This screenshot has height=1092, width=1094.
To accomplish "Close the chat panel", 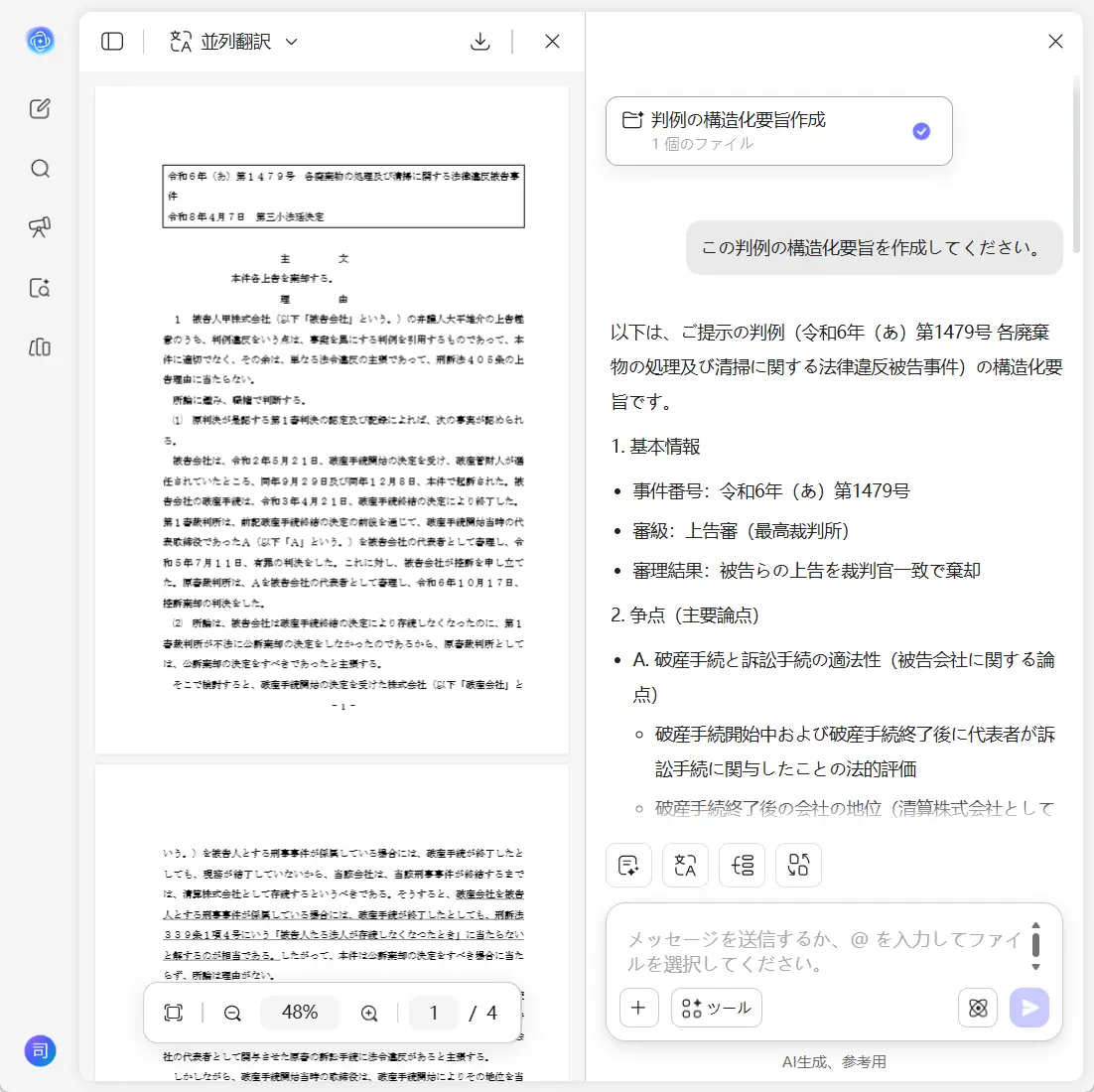I will tap(1055, 41).
